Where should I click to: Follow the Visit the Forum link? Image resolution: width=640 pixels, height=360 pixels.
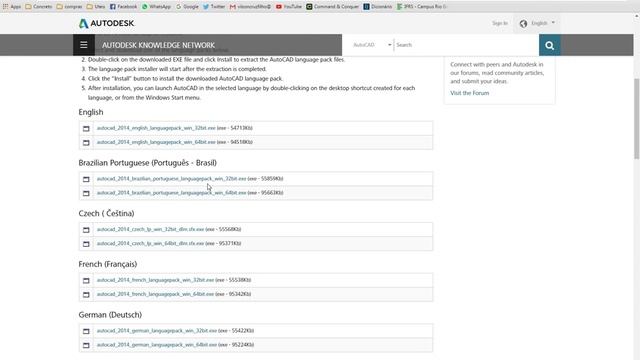click(x=469, y=93)
